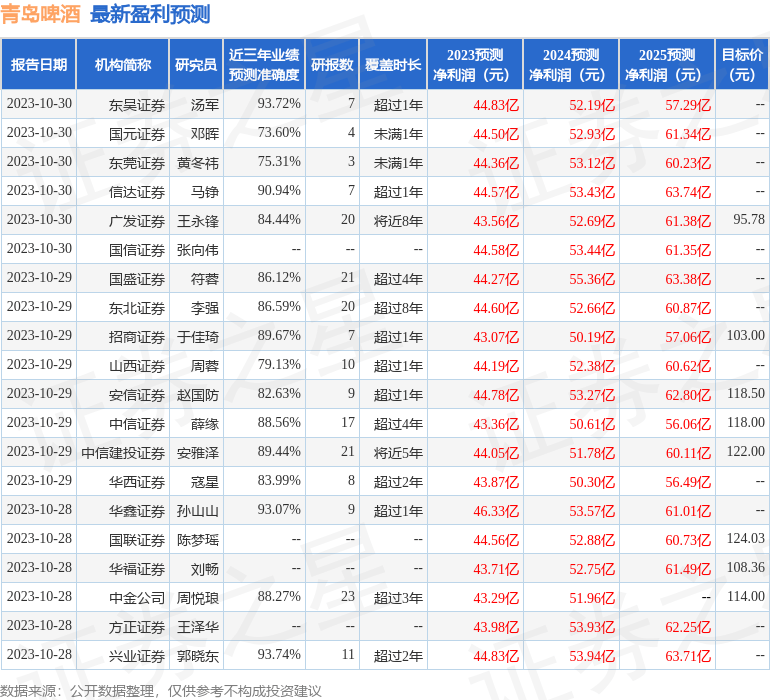Viewport: 770px width, 700px height.
Task: Click the 2025预测净利润 header
Action: 667,64
